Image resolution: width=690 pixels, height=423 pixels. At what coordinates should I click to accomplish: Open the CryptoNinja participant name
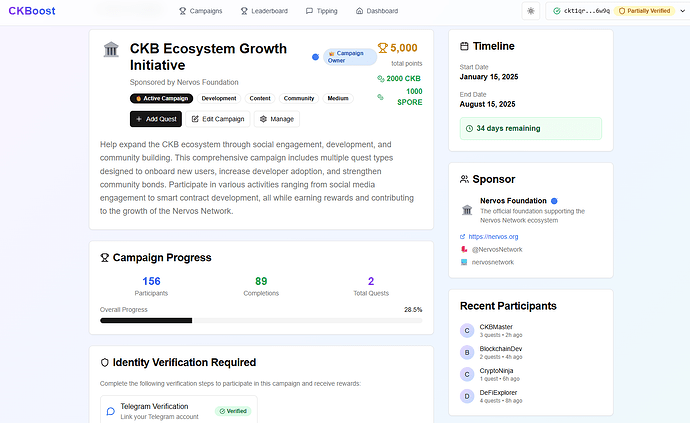click(x=496, y=371)
